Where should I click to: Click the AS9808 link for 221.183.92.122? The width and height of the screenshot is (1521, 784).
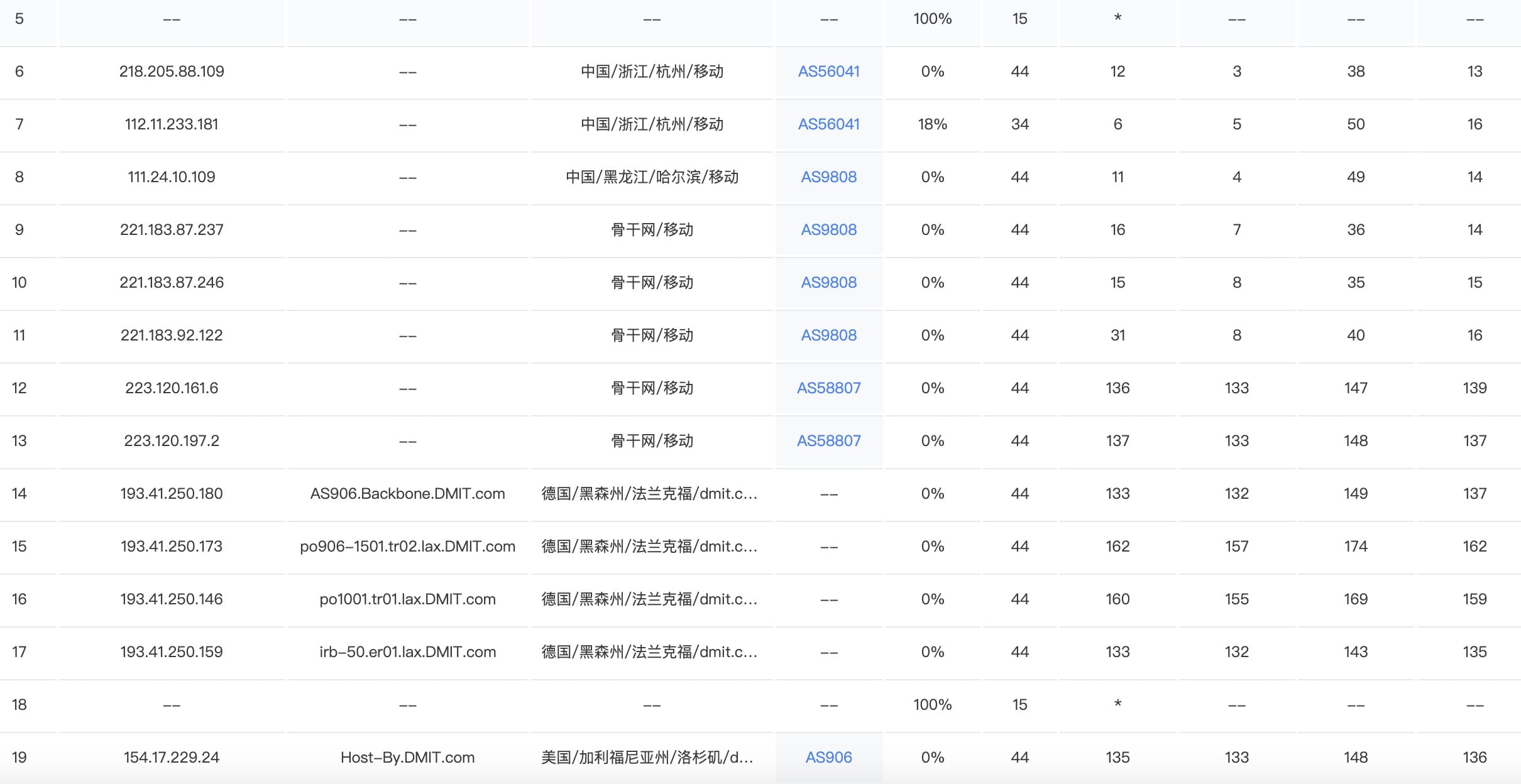point(828,335)
